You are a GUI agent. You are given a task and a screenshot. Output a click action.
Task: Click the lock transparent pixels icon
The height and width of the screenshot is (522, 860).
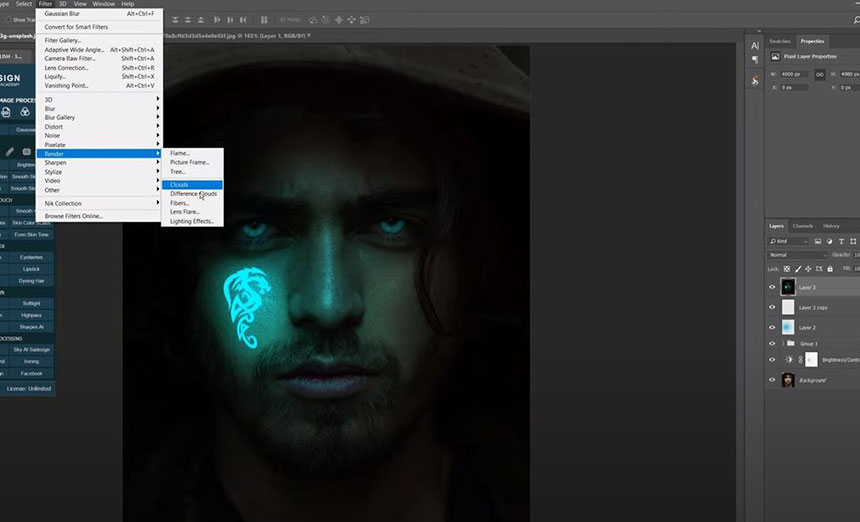pyautogui.click(x=786, y=269)
